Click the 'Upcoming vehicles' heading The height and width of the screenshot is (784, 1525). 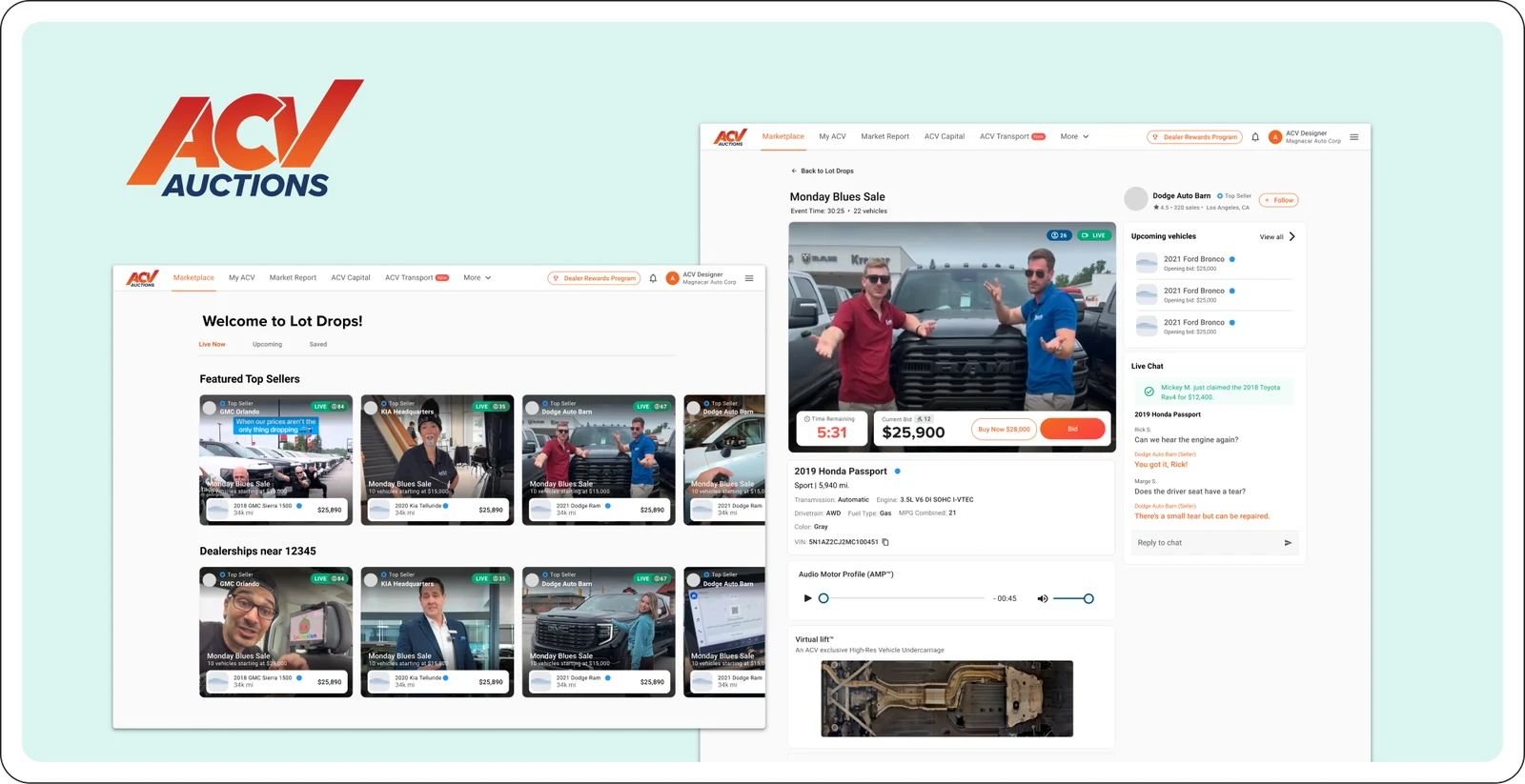[x=1164, y=236]
